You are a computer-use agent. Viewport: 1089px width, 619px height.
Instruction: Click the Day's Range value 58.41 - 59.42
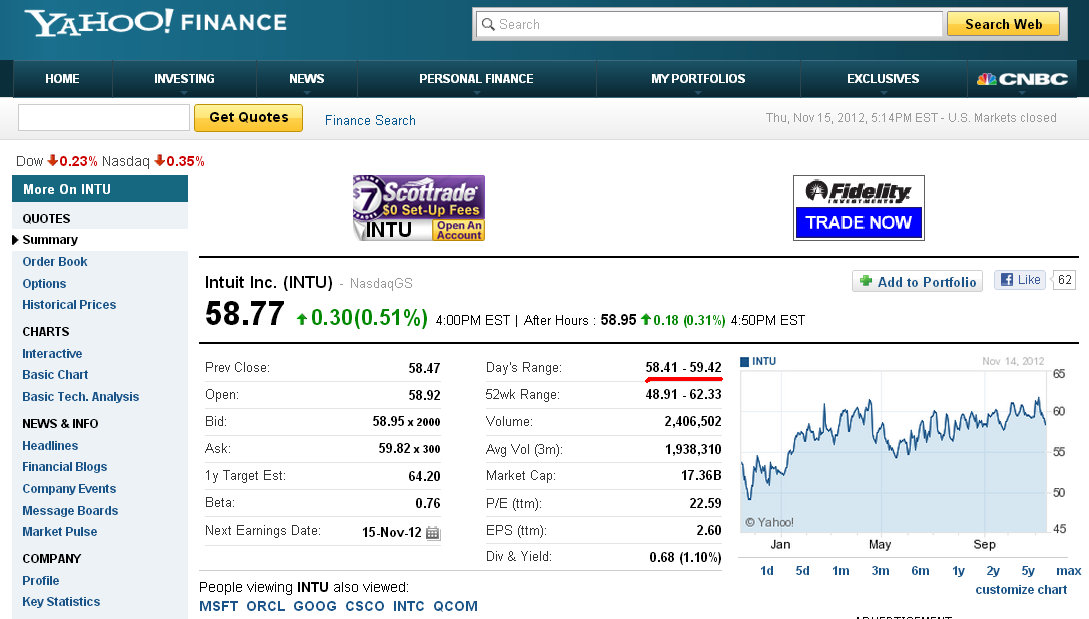[683, 368]
